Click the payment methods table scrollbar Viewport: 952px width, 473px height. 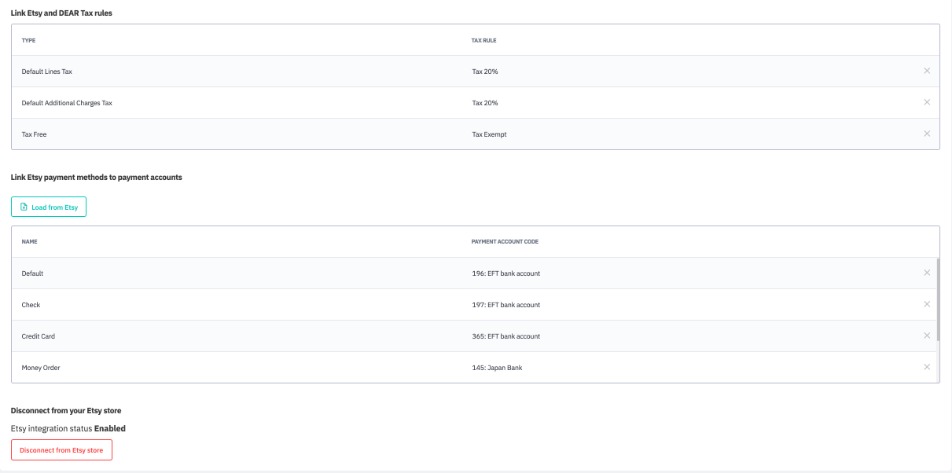(937, 300)
